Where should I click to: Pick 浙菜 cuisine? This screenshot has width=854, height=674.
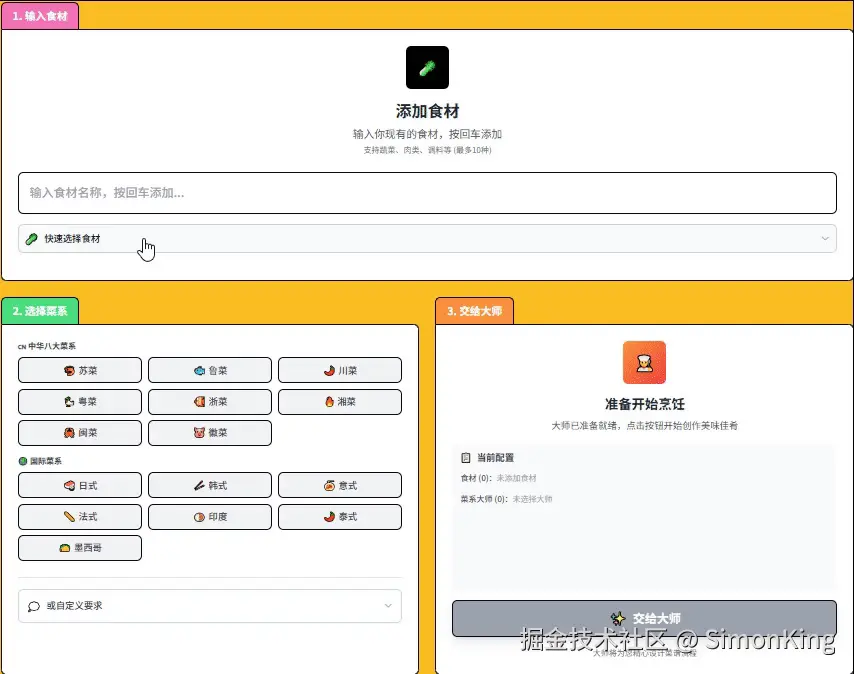click(210, 402)
